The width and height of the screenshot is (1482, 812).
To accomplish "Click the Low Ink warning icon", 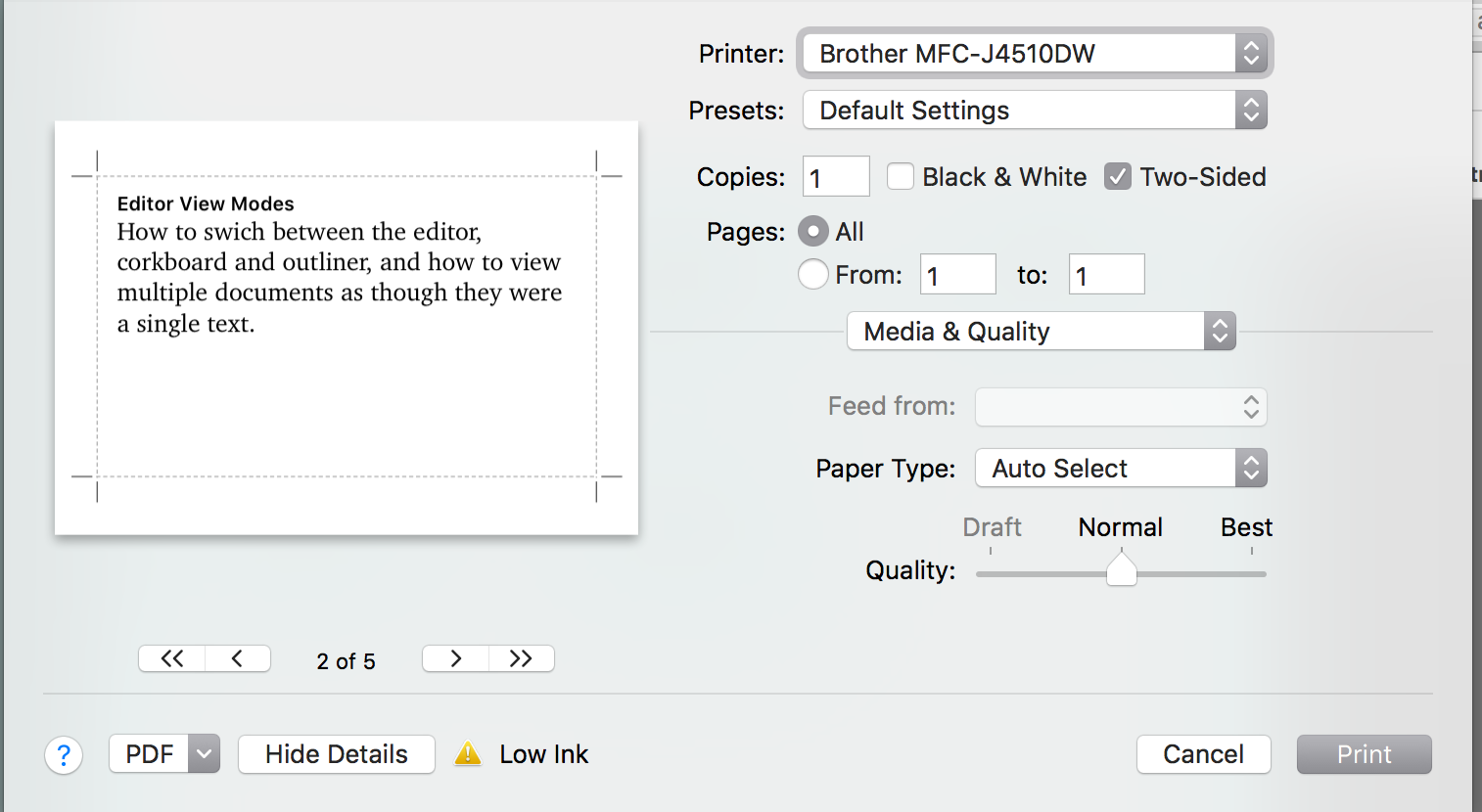I will 468,753.
